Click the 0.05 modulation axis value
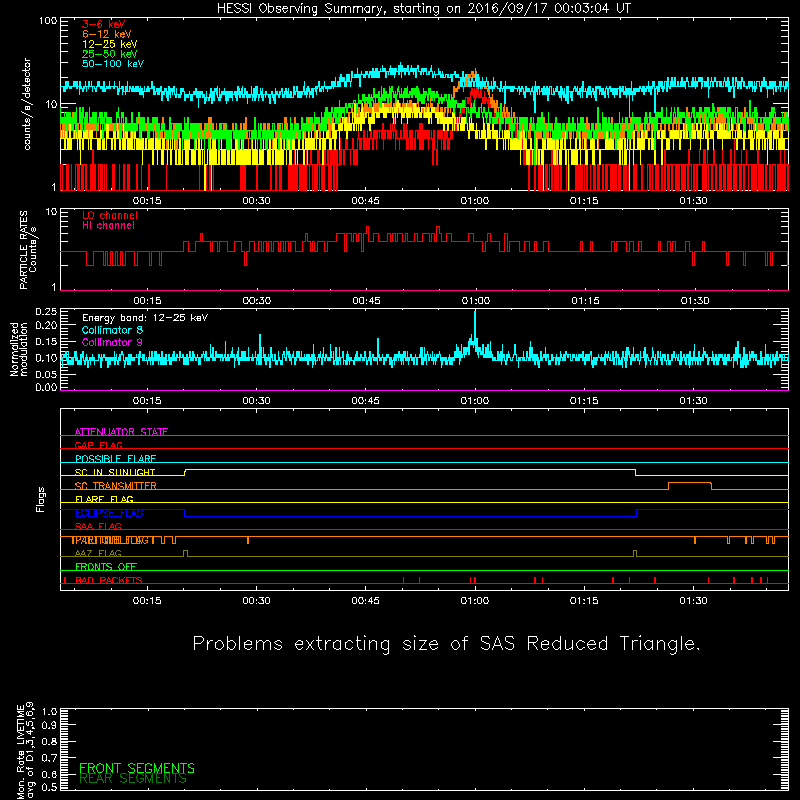The height and width of the screenshot is (800, 800). click(x=46, y=374)
